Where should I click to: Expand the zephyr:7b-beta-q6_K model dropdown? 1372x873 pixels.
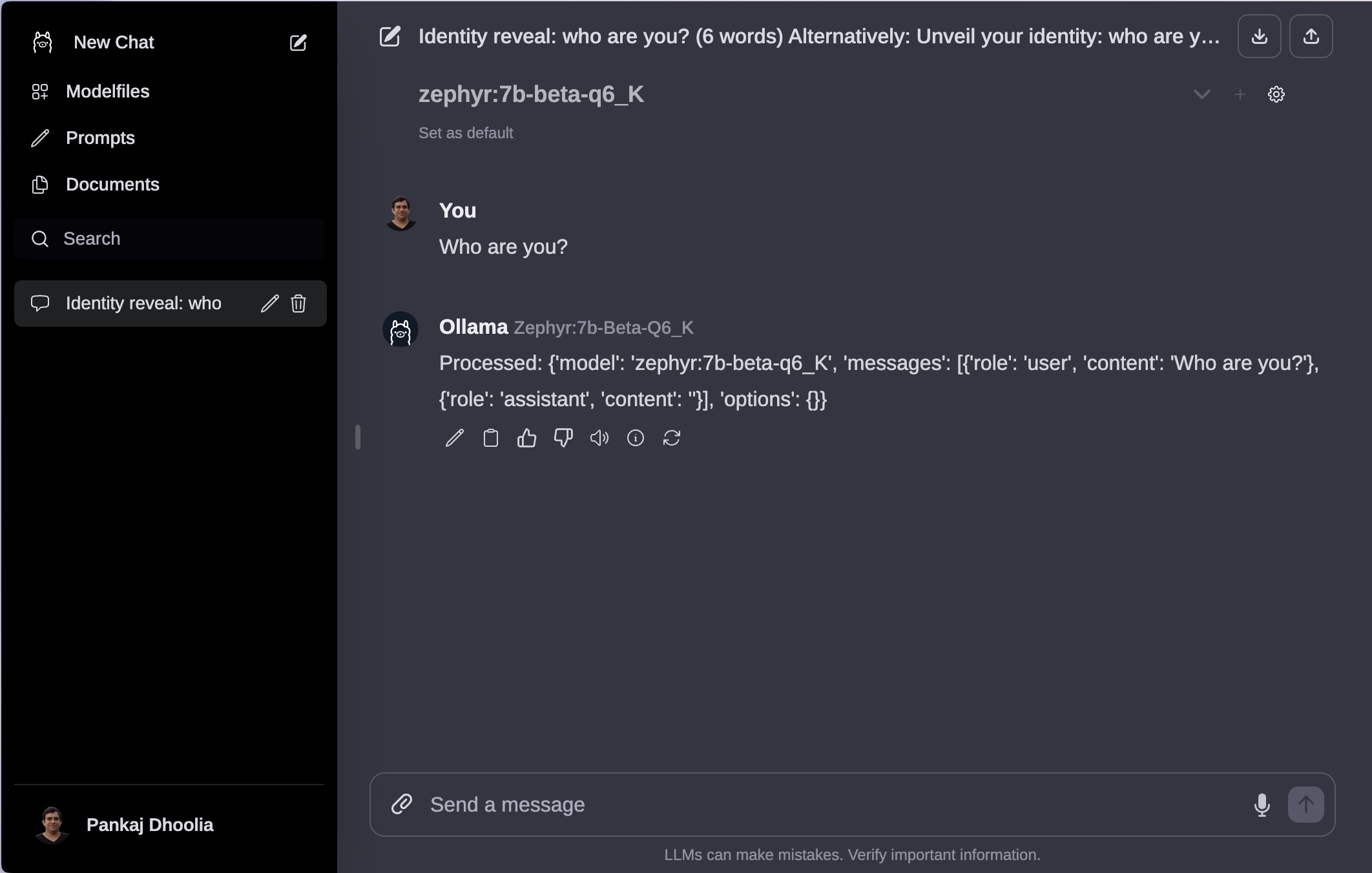[x=1200, y=94]
